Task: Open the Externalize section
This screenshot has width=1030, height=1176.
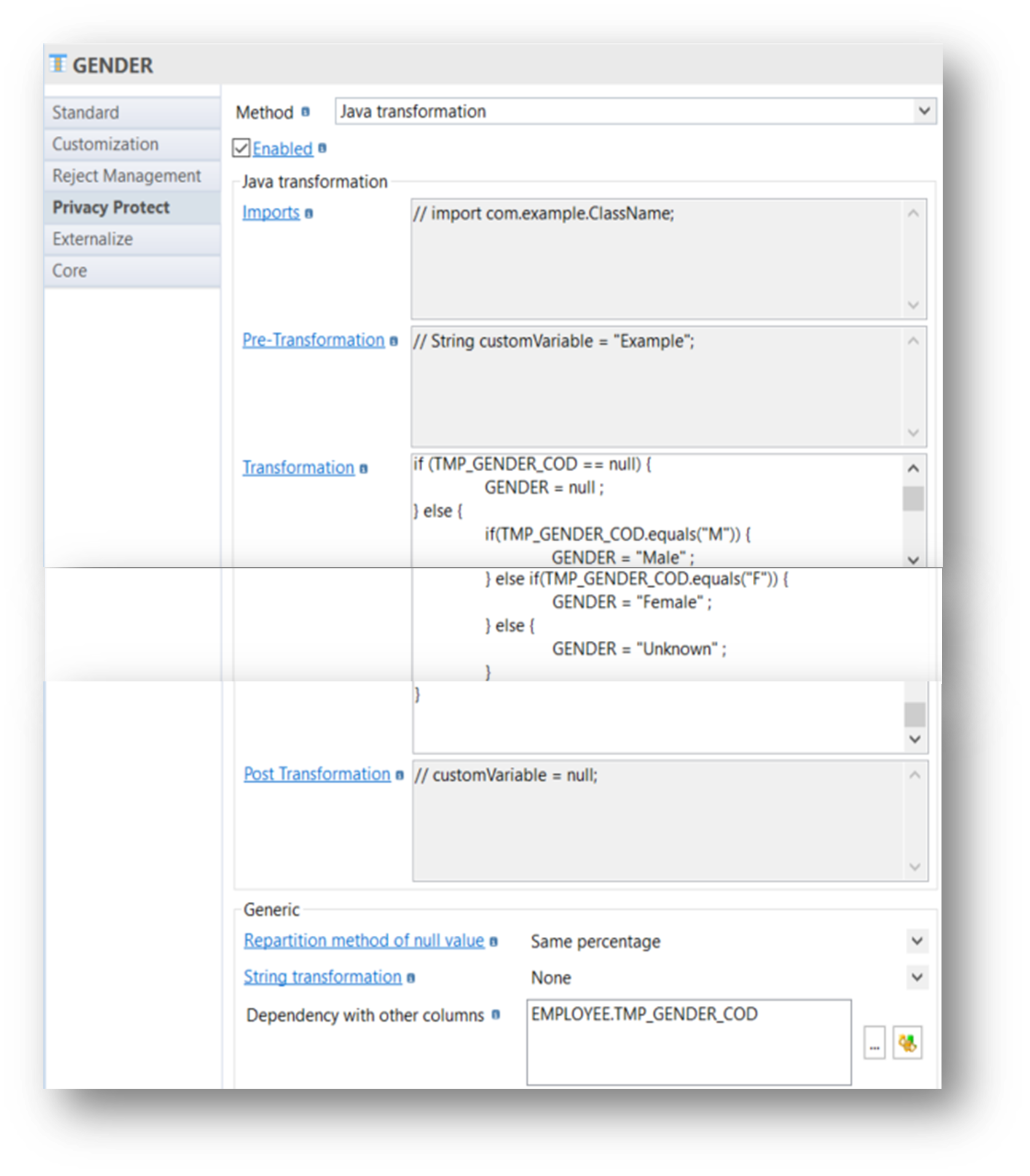Action: [x=92, y=239]
